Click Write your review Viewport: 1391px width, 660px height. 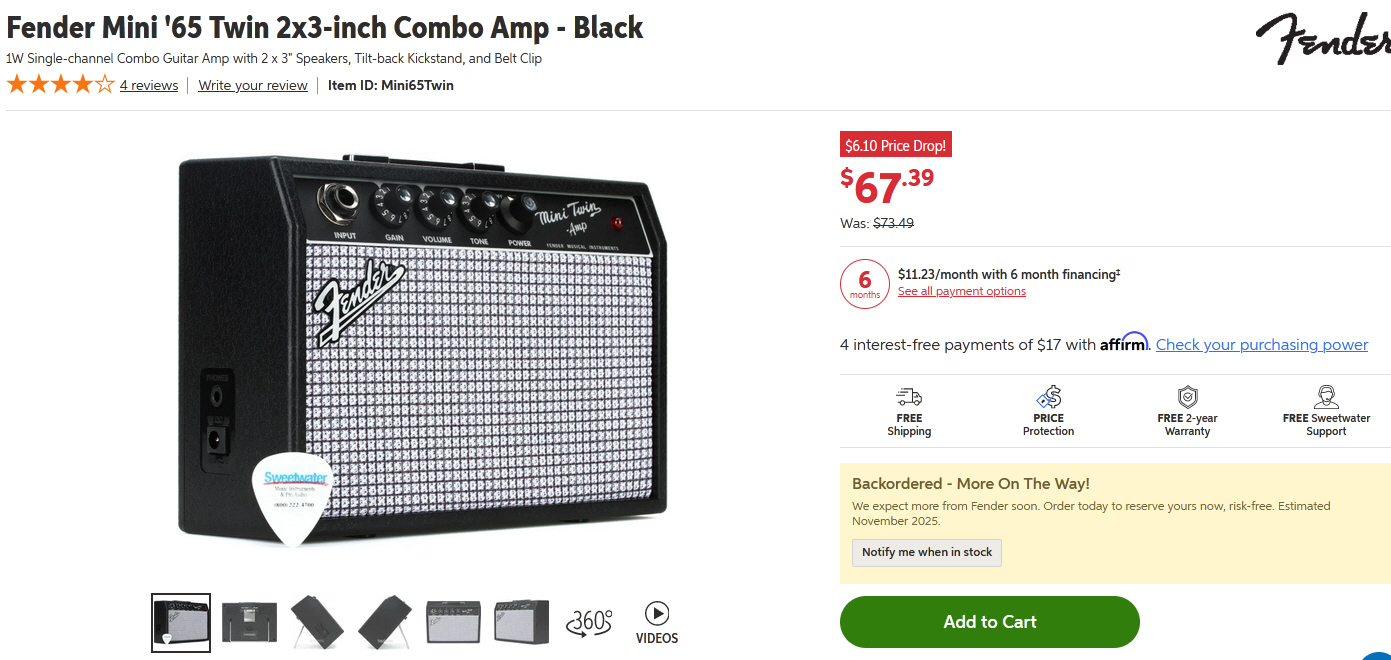253,86
